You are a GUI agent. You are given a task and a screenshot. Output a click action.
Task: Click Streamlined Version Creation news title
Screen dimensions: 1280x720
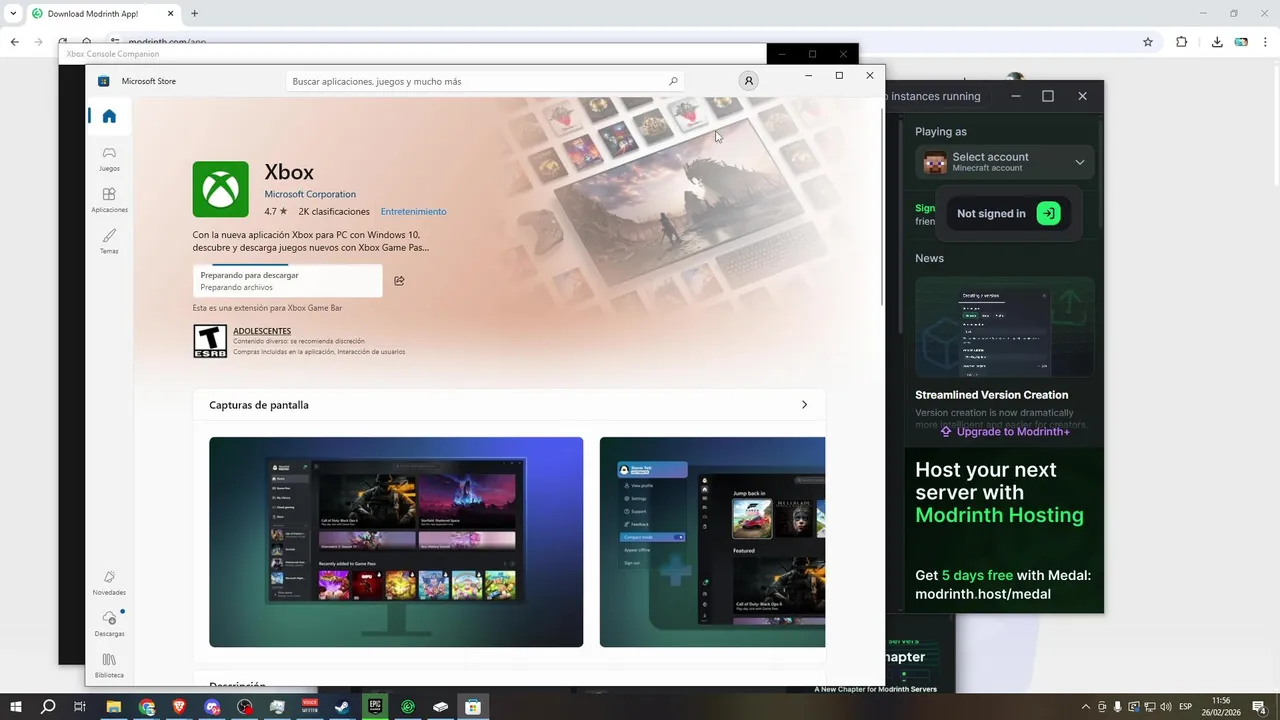[x=991, y=395]
